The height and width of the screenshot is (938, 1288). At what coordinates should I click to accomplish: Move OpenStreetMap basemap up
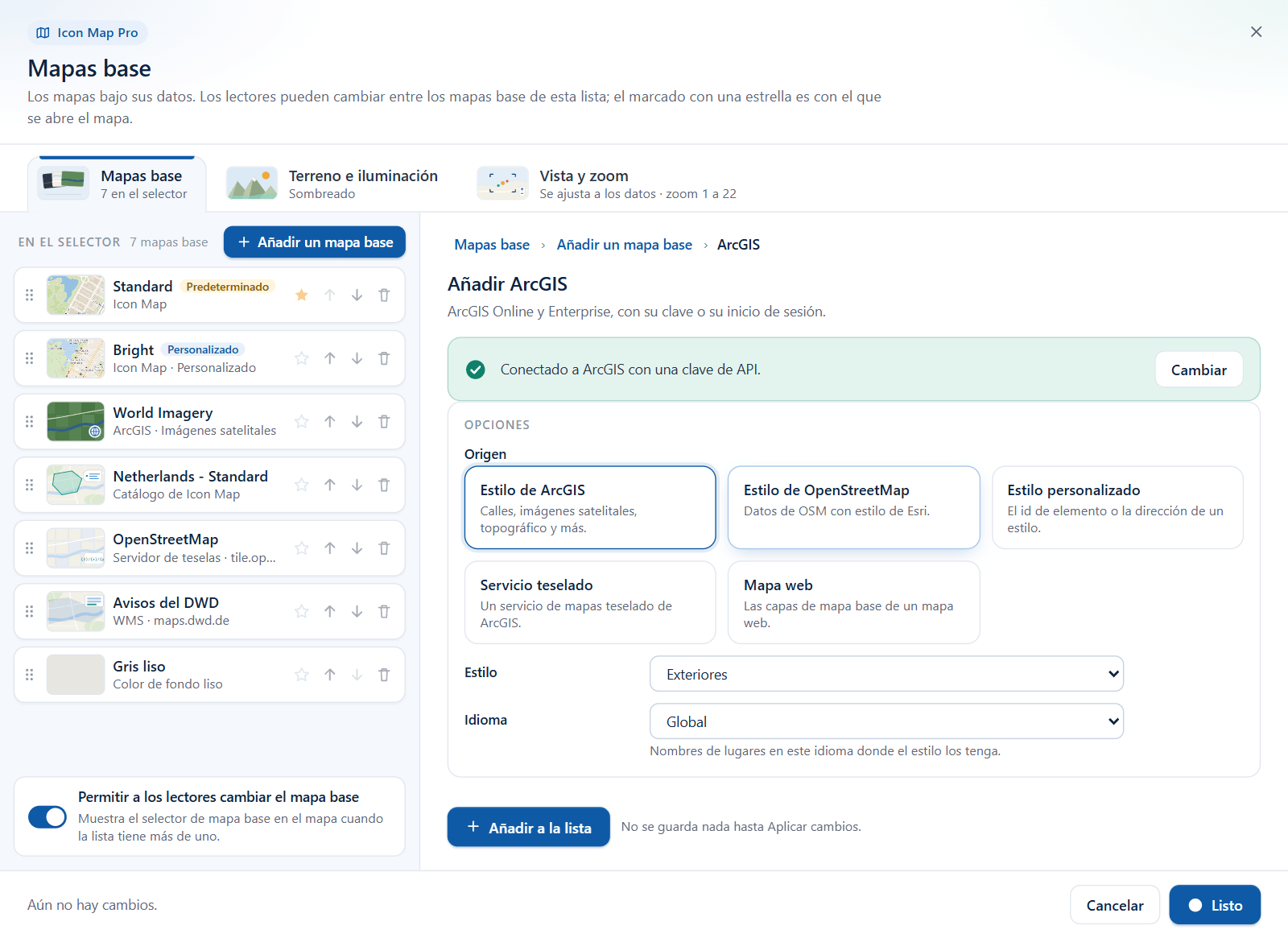(330, 548)
